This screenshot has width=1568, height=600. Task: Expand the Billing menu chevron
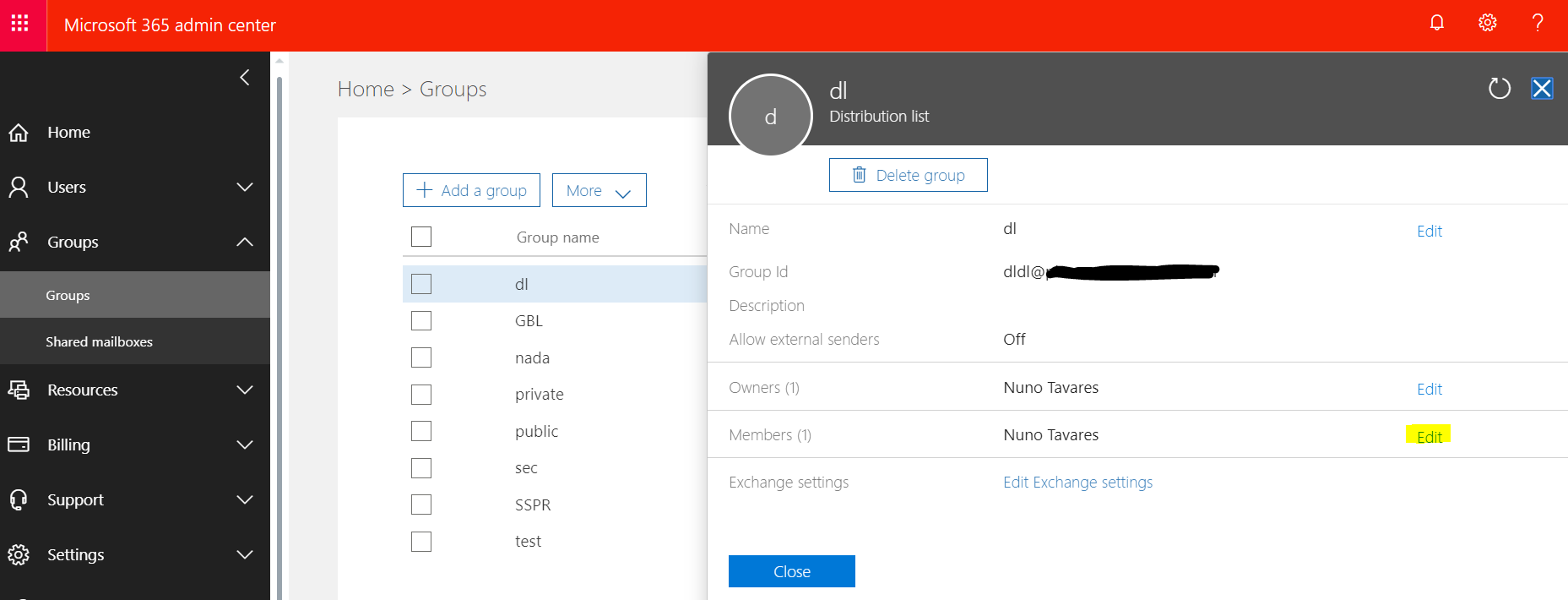245,445
